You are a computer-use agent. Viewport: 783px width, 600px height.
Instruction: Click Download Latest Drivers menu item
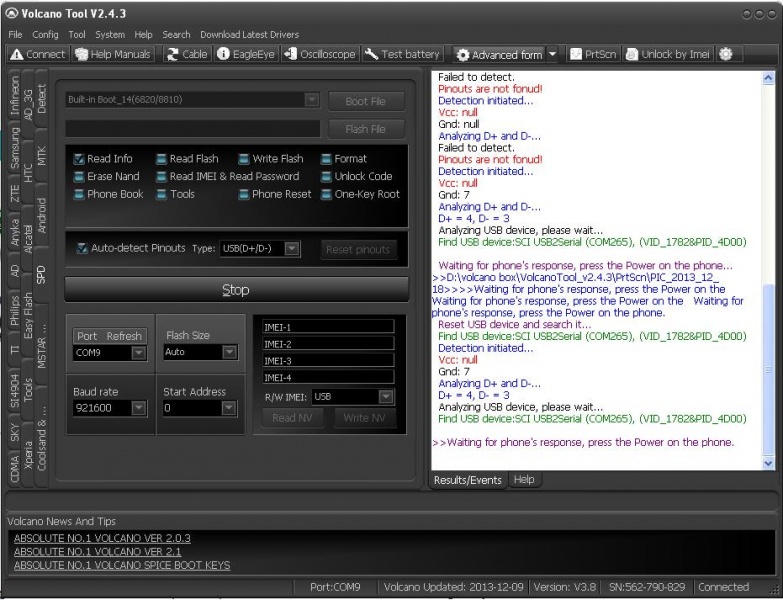tap(250, 34)
